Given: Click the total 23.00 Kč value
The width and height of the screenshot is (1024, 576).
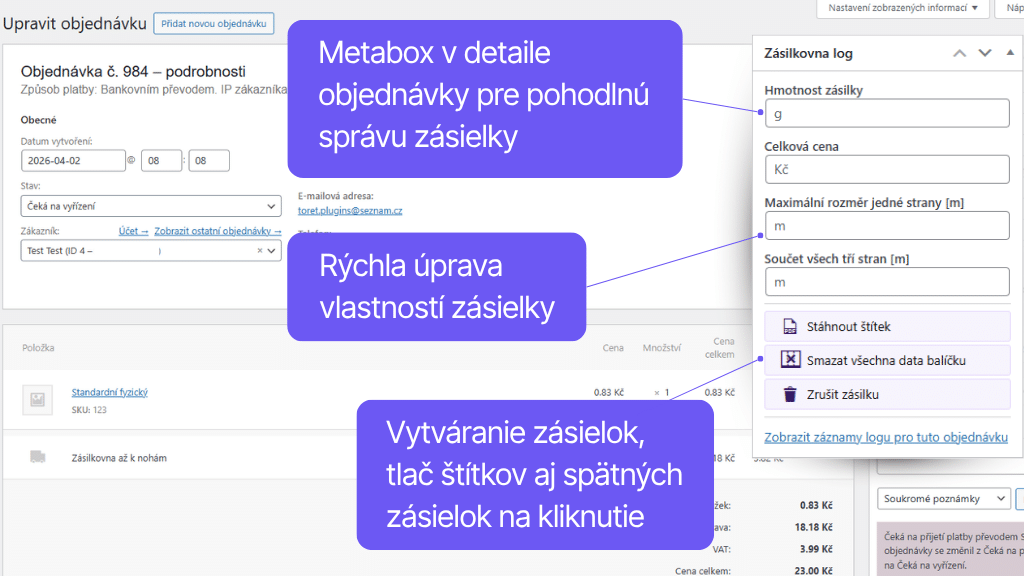Looking at the screenshot, I should click(814, 571).
